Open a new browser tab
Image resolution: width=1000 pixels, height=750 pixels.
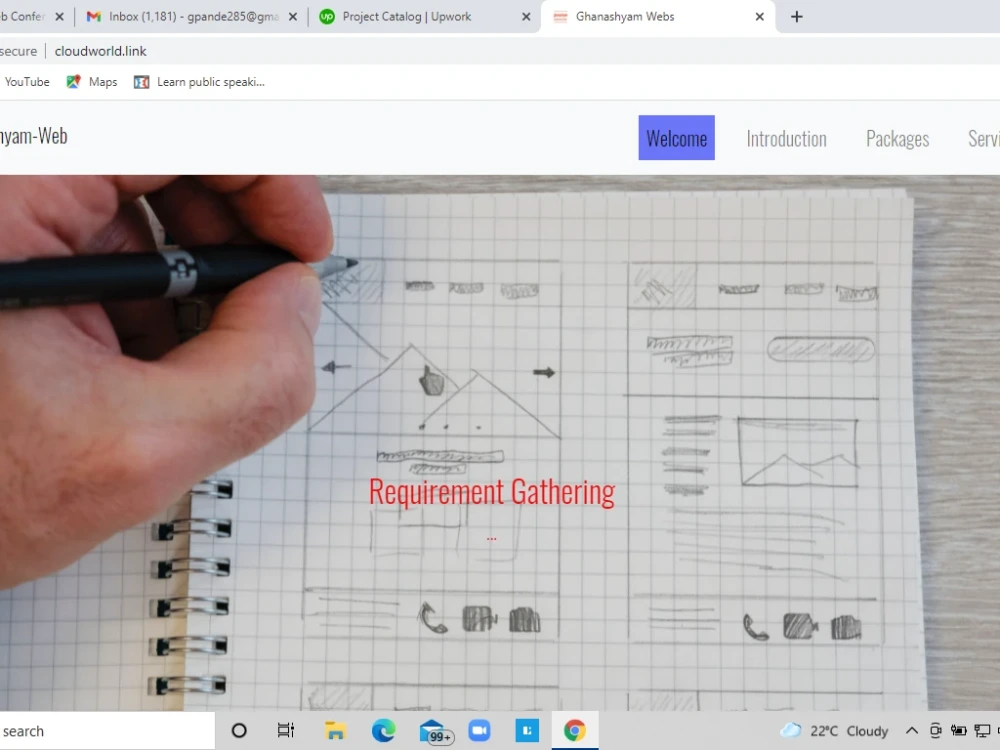pyautogui.click(x=797, y=17)
